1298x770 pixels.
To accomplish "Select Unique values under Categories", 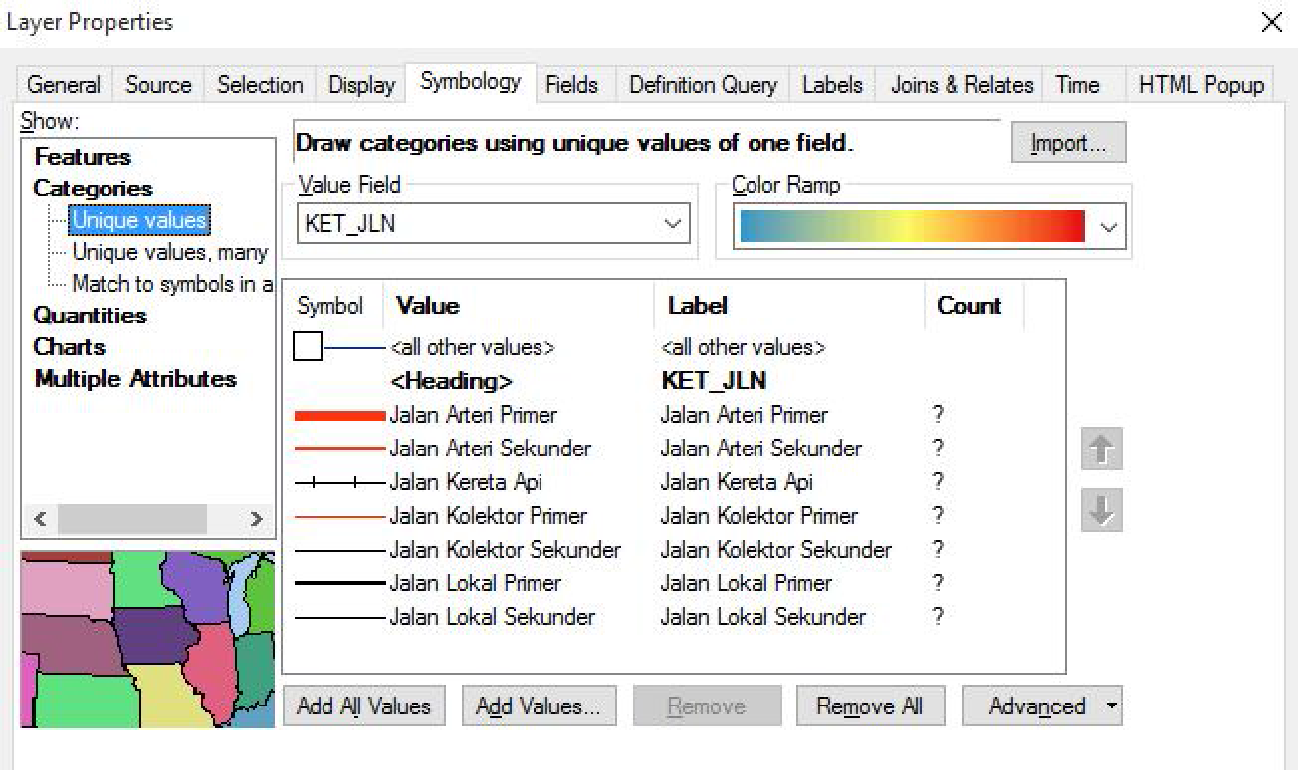I will pyautogui.click(x=140, y=220).
